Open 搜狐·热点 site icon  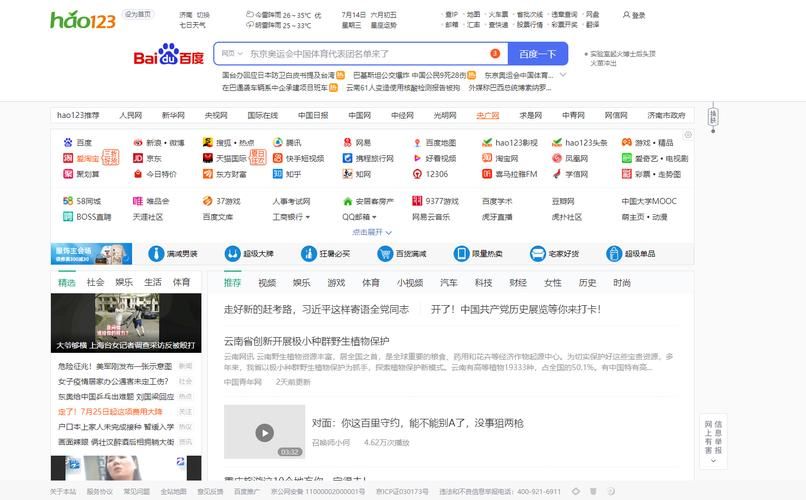click(208, 142)
